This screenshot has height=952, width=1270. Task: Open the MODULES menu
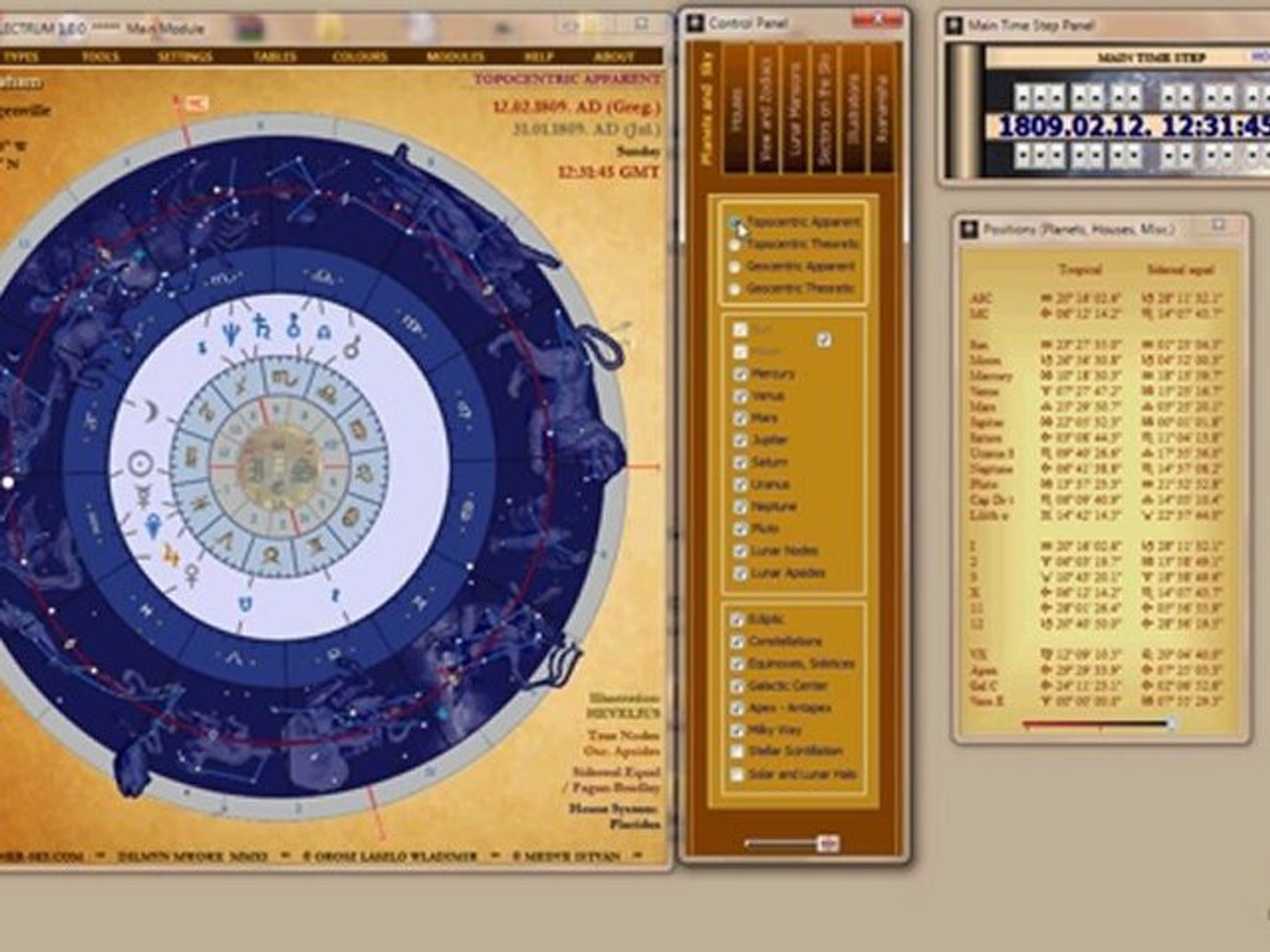[455, 56]
